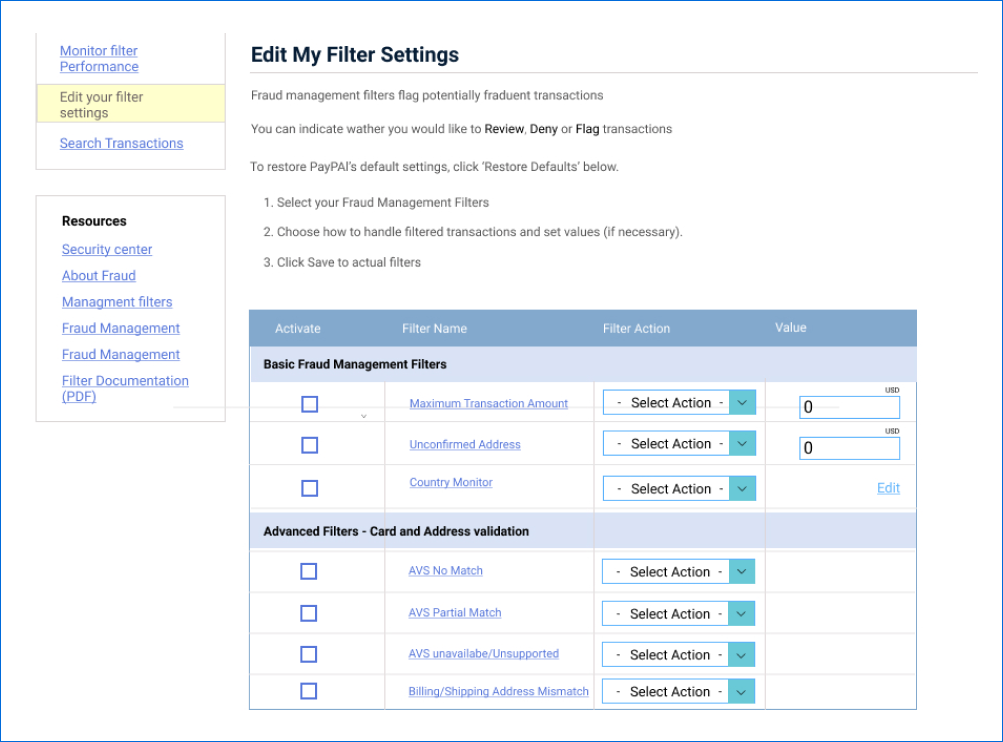Screen dimensions: 1003x742
Task: Expand Select Action dropdown for Billing/Shipping Address Mismatch
Action: click(678, 692)
